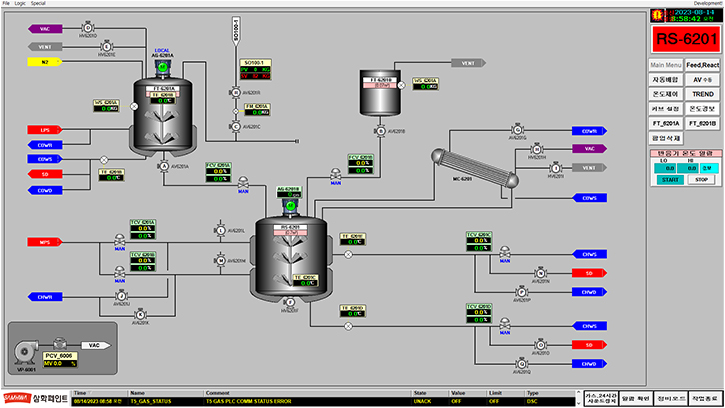Click the HI temperature alarm value field
Image resolution: width=725 pixels, height=408 pixels.
[x=688, y=168]
